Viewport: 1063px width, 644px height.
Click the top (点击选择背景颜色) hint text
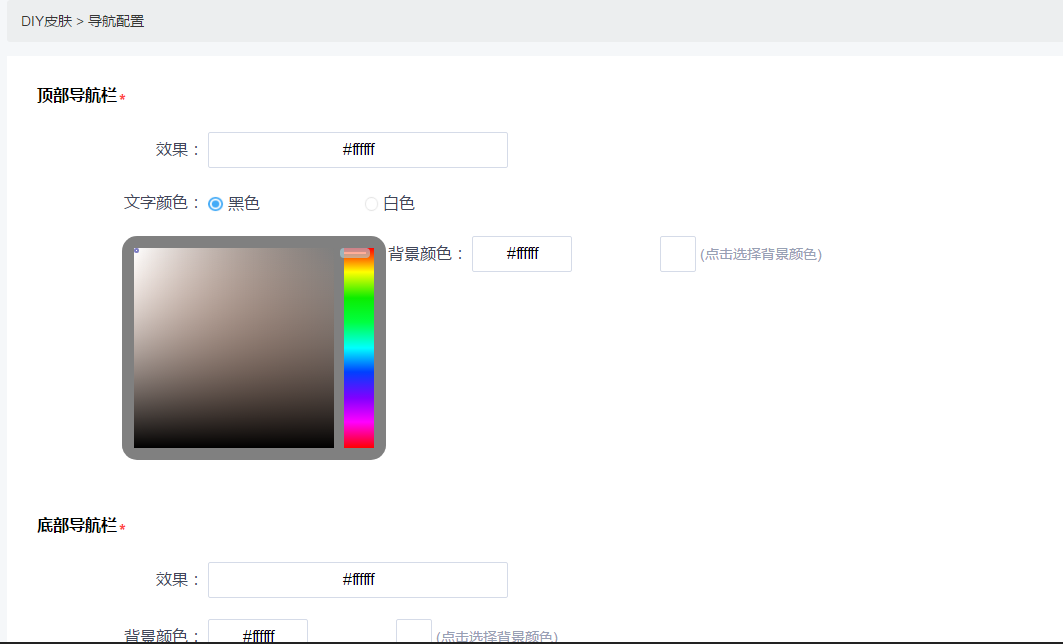point(761,254)
